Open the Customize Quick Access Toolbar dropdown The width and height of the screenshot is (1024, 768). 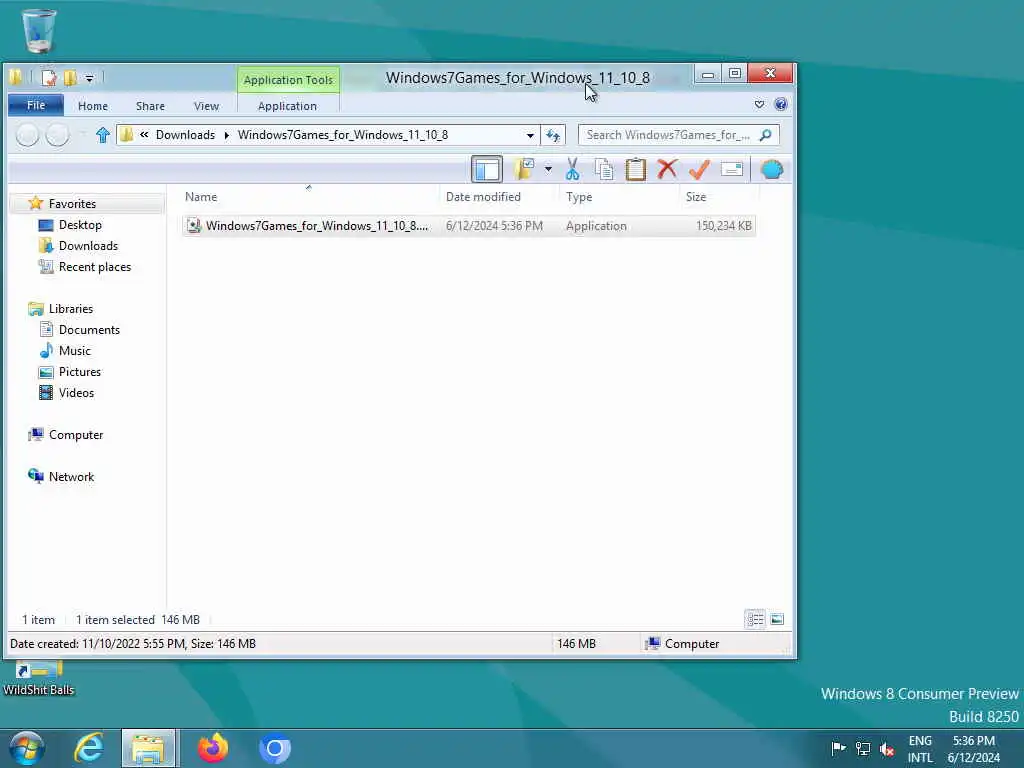click(x=89, y=78)
